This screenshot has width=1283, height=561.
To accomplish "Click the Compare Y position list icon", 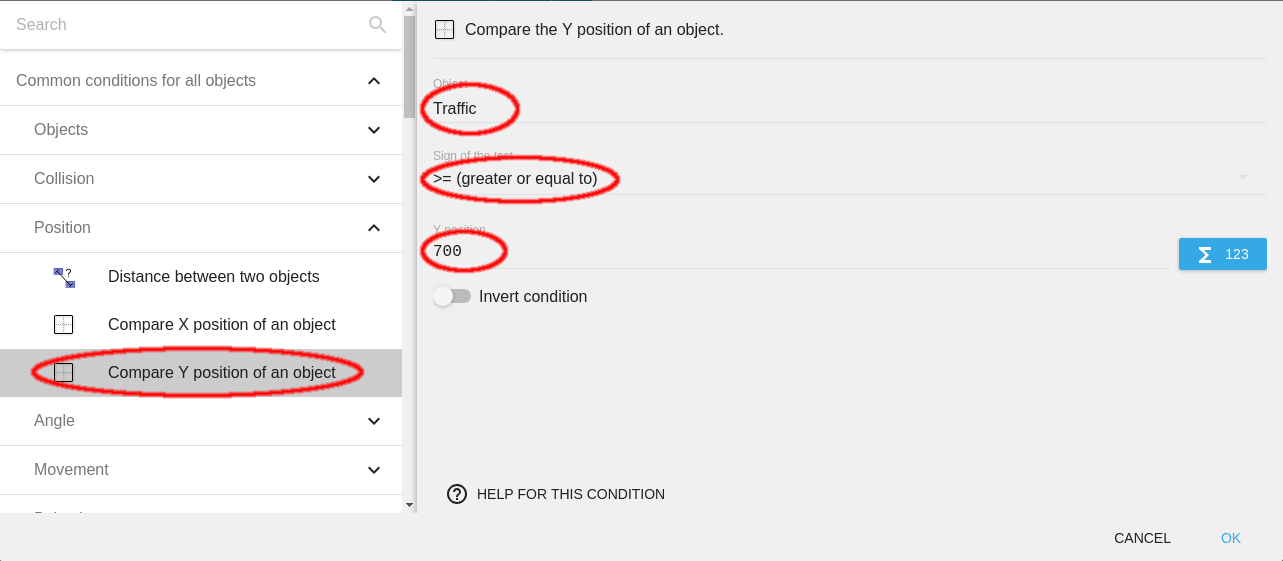I will point(64,373).
